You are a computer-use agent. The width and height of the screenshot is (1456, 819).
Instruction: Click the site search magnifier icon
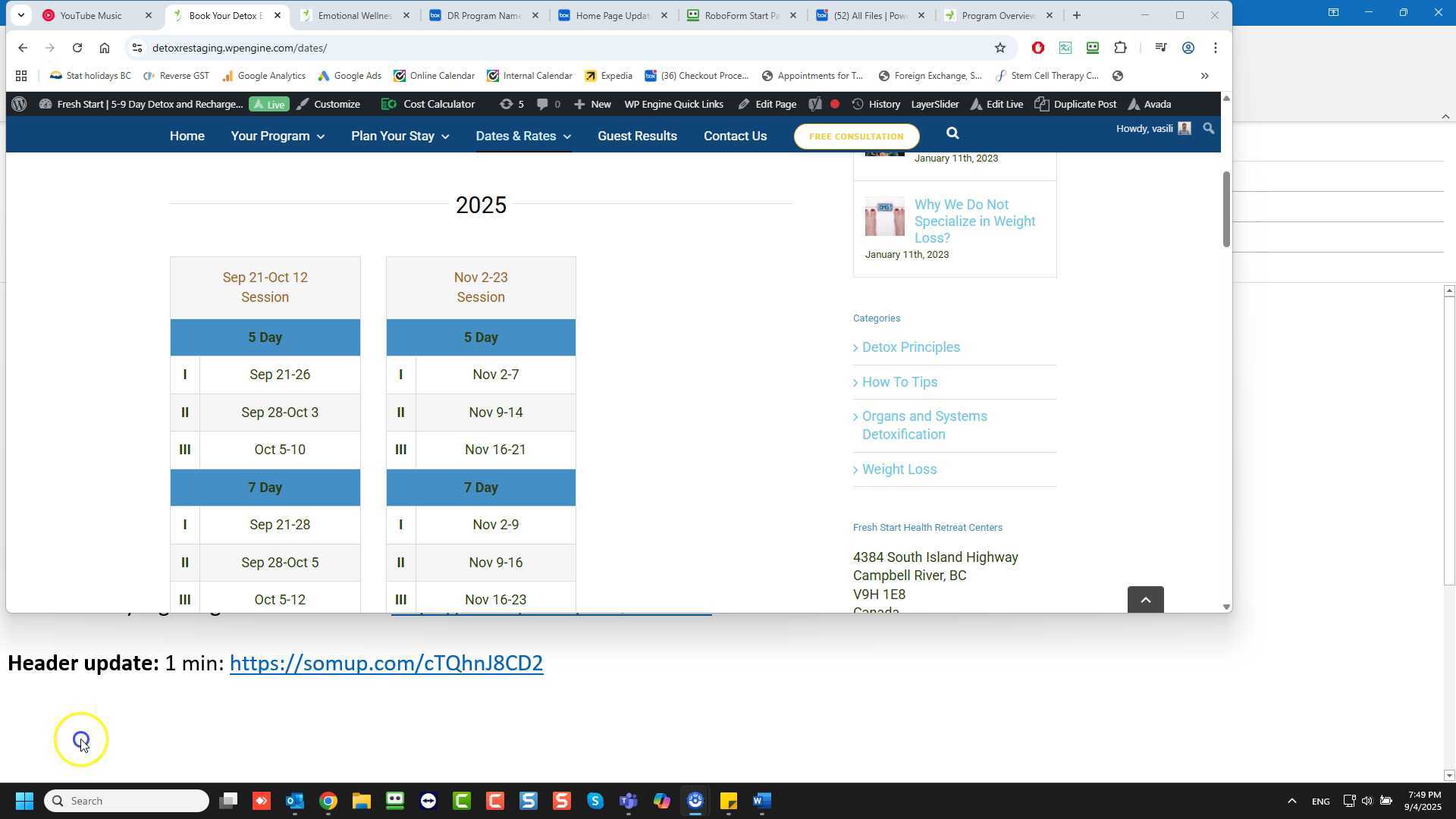tap(952, 134)
